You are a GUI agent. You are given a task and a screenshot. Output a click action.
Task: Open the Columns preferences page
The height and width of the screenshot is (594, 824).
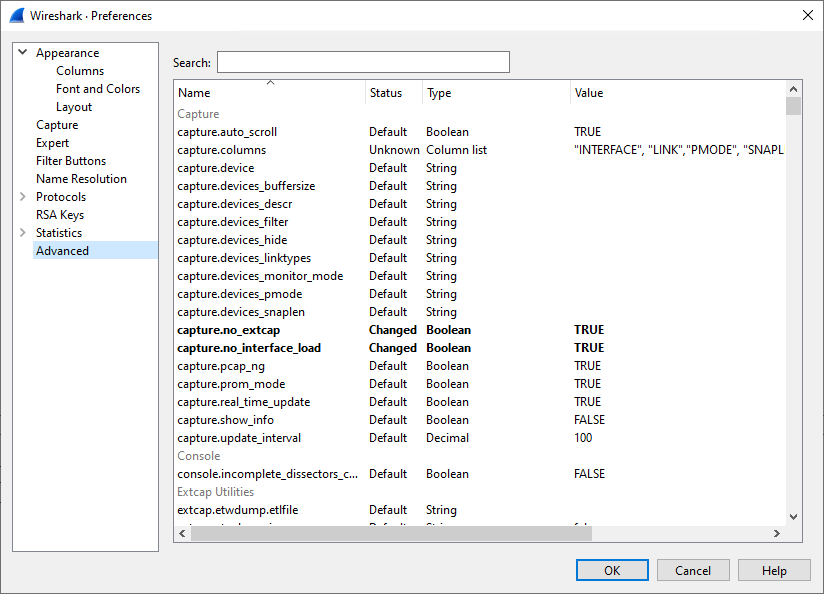point(80,71)
